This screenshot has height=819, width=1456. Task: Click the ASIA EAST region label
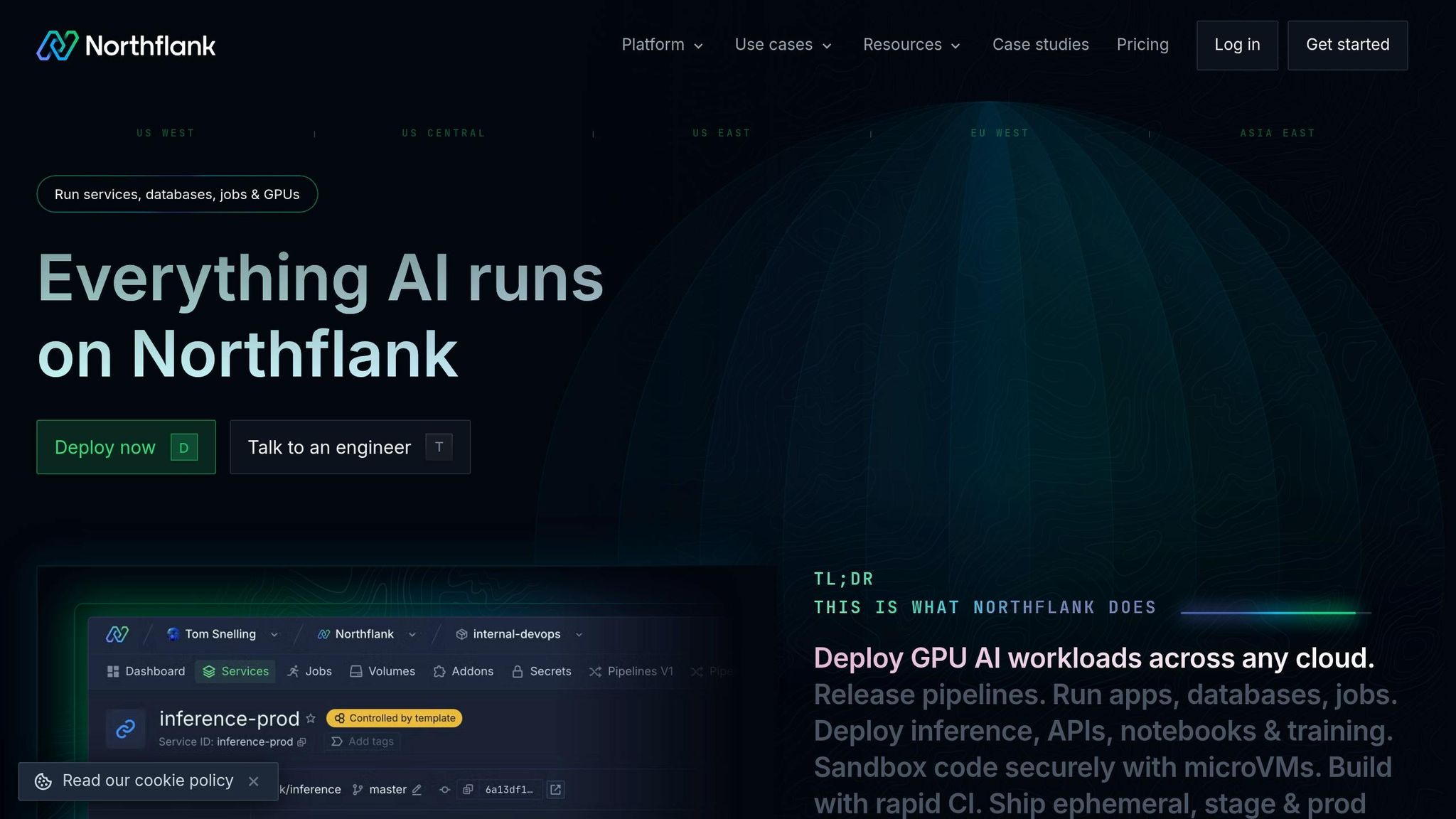pyautogui.click(x=1278, y=133)
